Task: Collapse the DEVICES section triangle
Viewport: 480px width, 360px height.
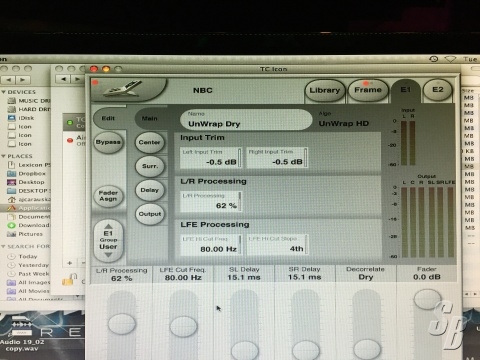Action: 3,92
